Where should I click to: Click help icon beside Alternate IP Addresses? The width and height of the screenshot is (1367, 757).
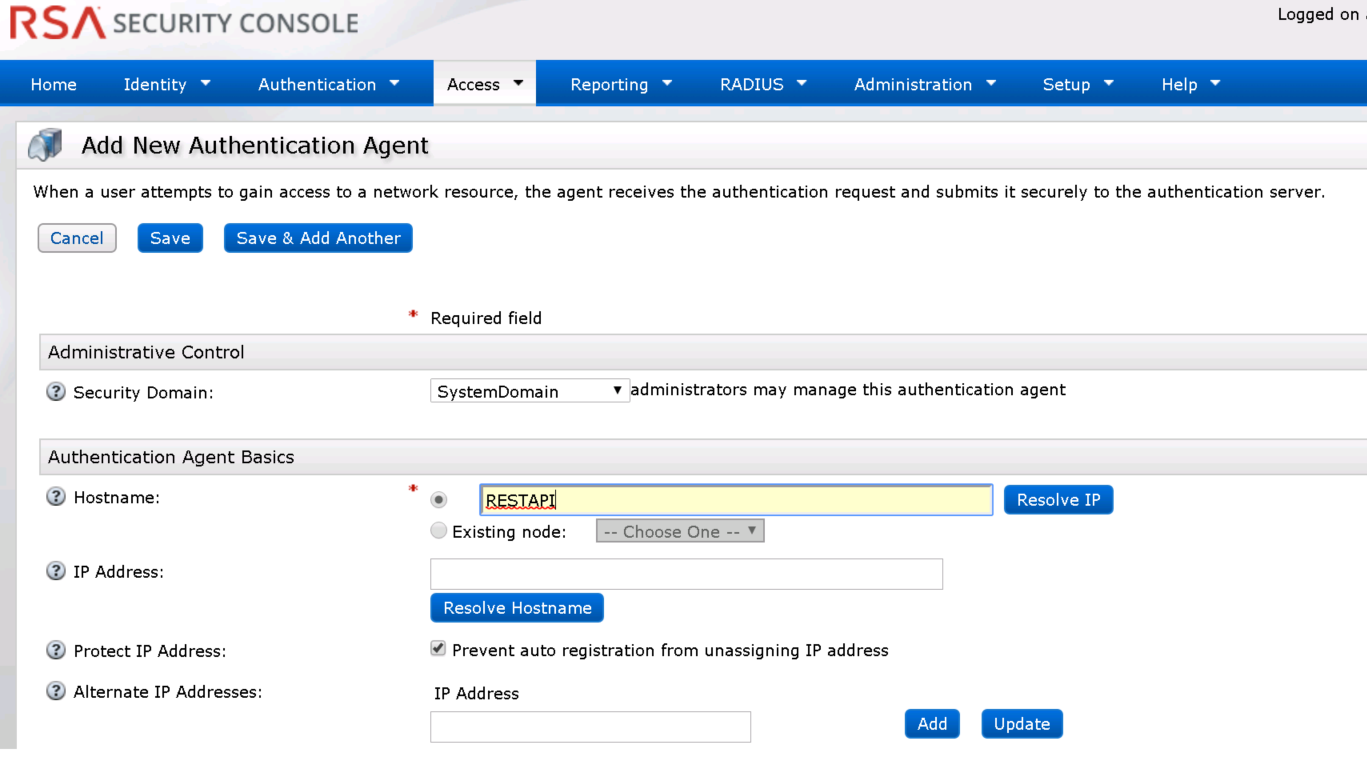click(x=56, y=692)
